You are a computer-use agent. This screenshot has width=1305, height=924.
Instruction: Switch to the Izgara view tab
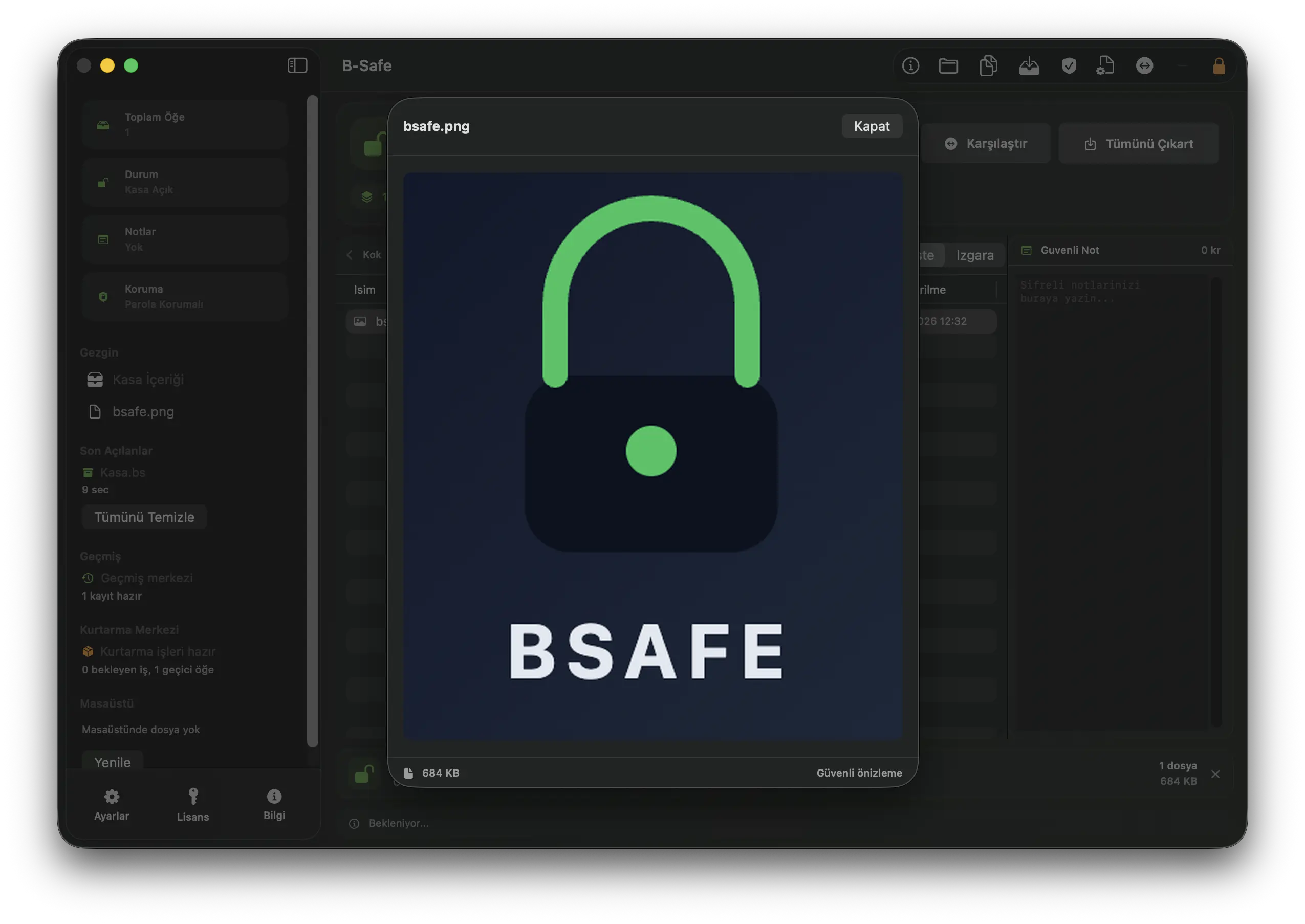(x=974, y=255)
